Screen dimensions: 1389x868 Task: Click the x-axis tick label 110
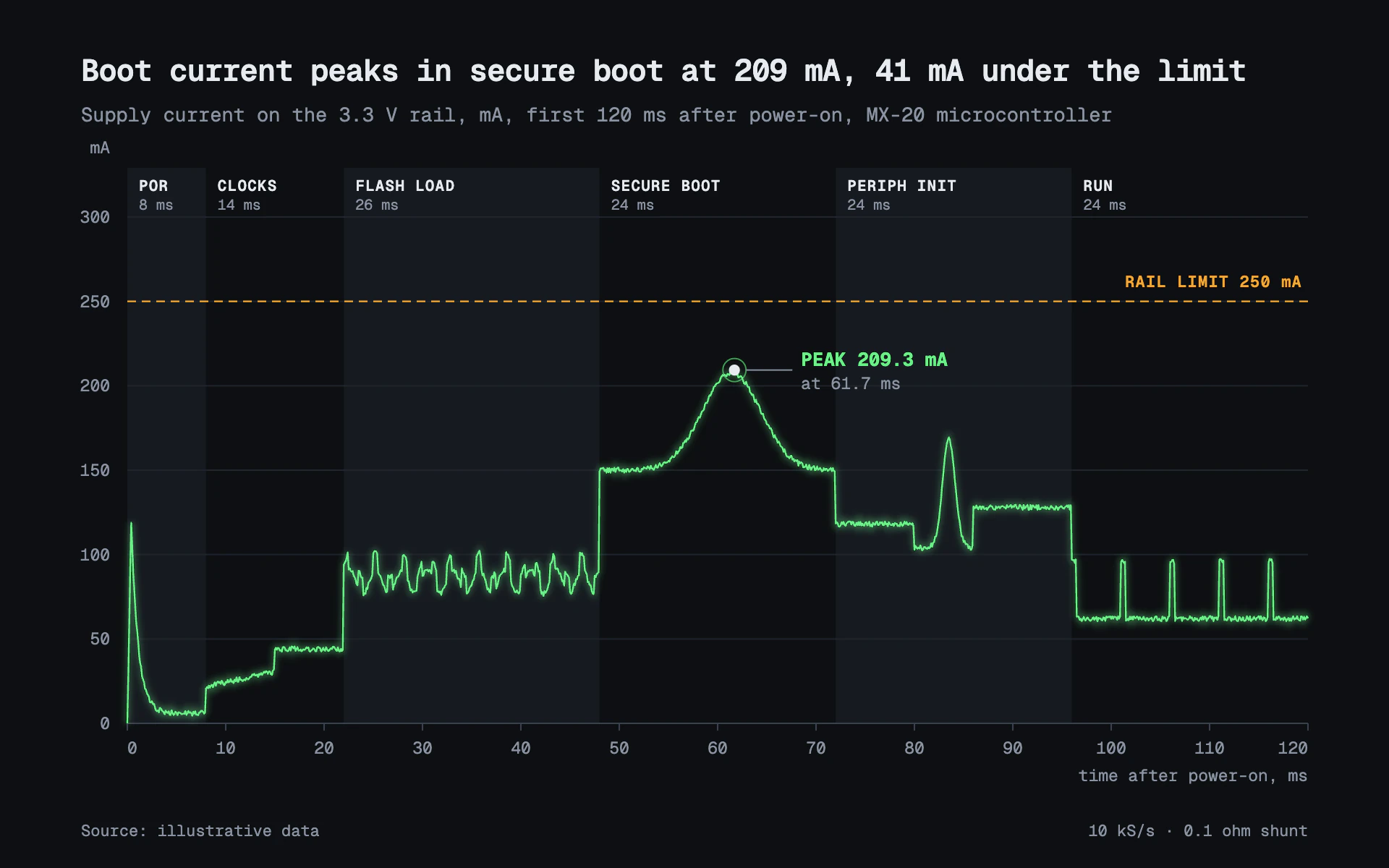pos(1210,748)
